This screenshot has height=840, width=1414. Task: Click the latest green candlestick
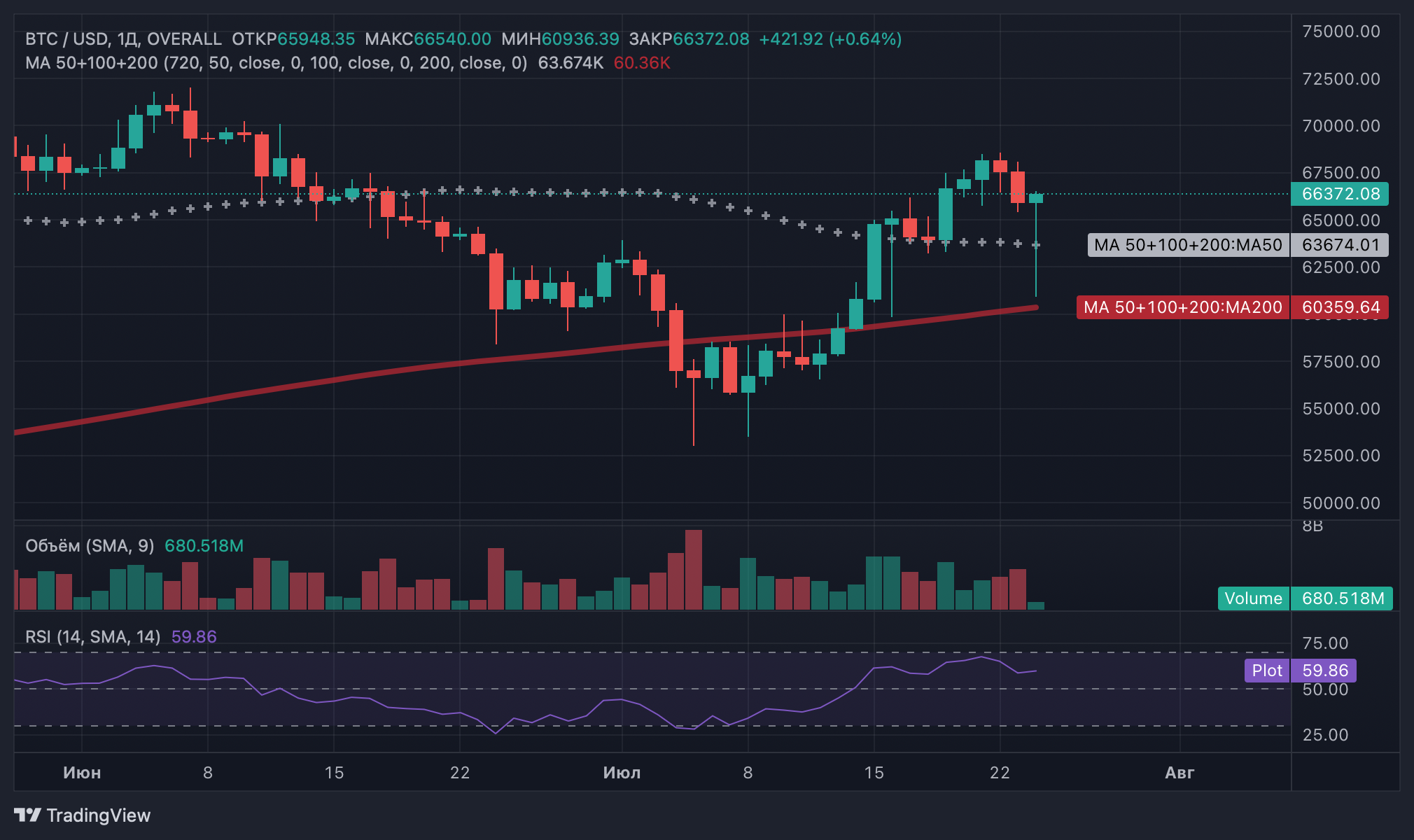(1036, 199)
